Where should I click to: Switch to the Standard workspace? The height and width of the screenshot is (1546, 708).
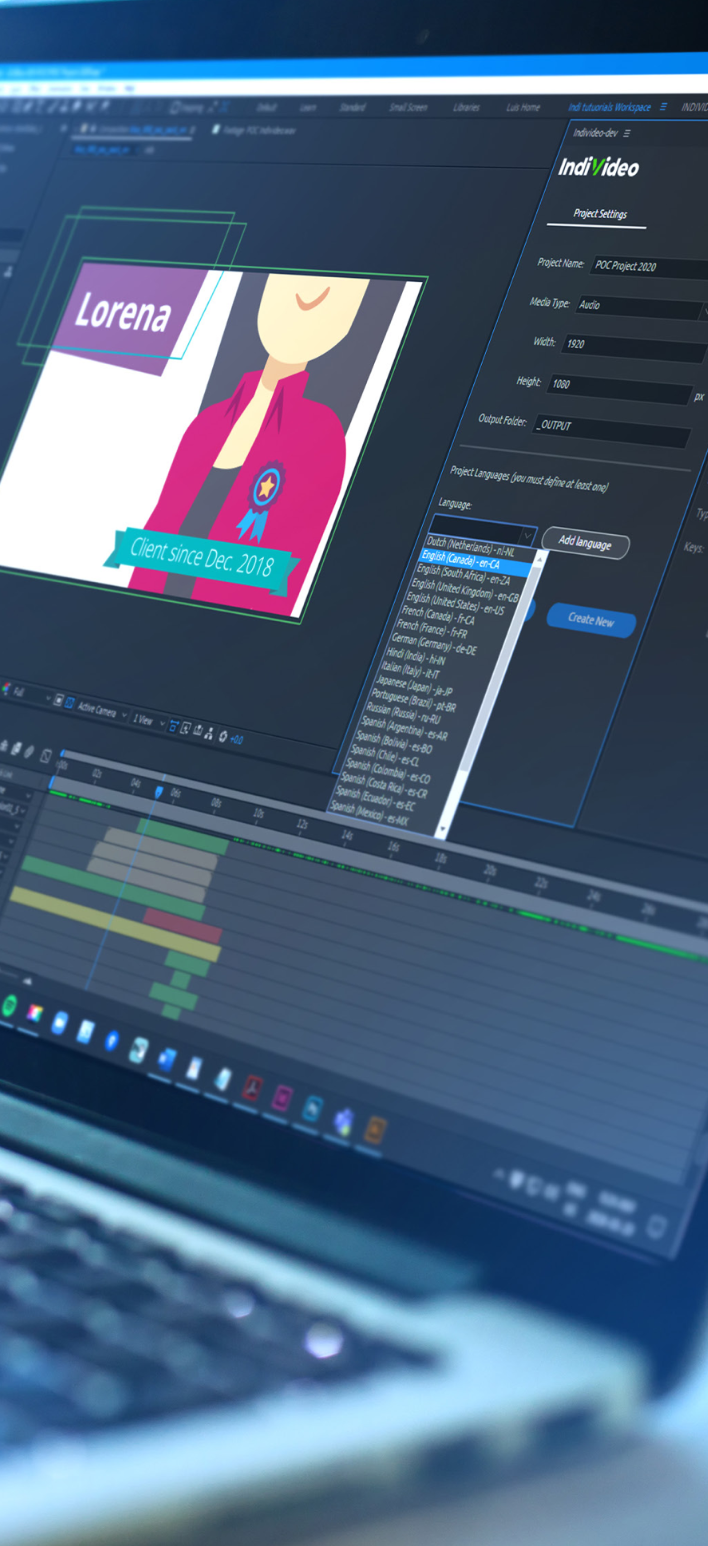pyautogui.click(x=352, y=107)
